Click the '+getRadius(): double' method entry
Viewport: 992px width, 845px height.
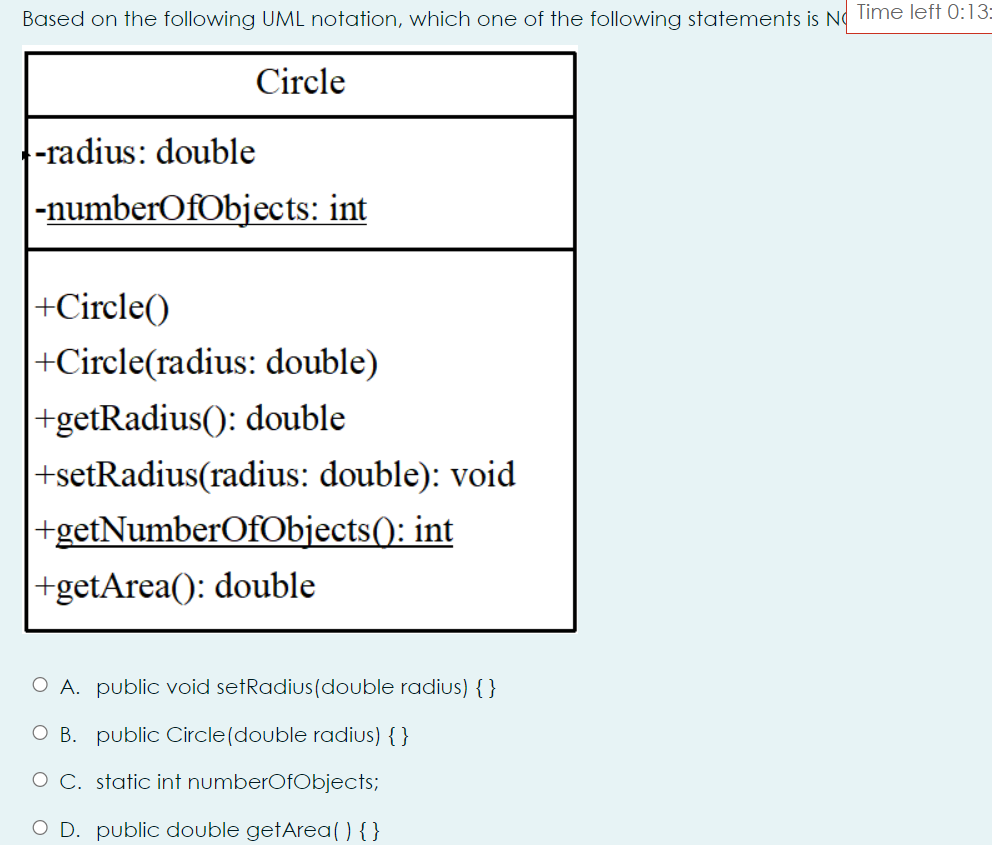point(190,418)
